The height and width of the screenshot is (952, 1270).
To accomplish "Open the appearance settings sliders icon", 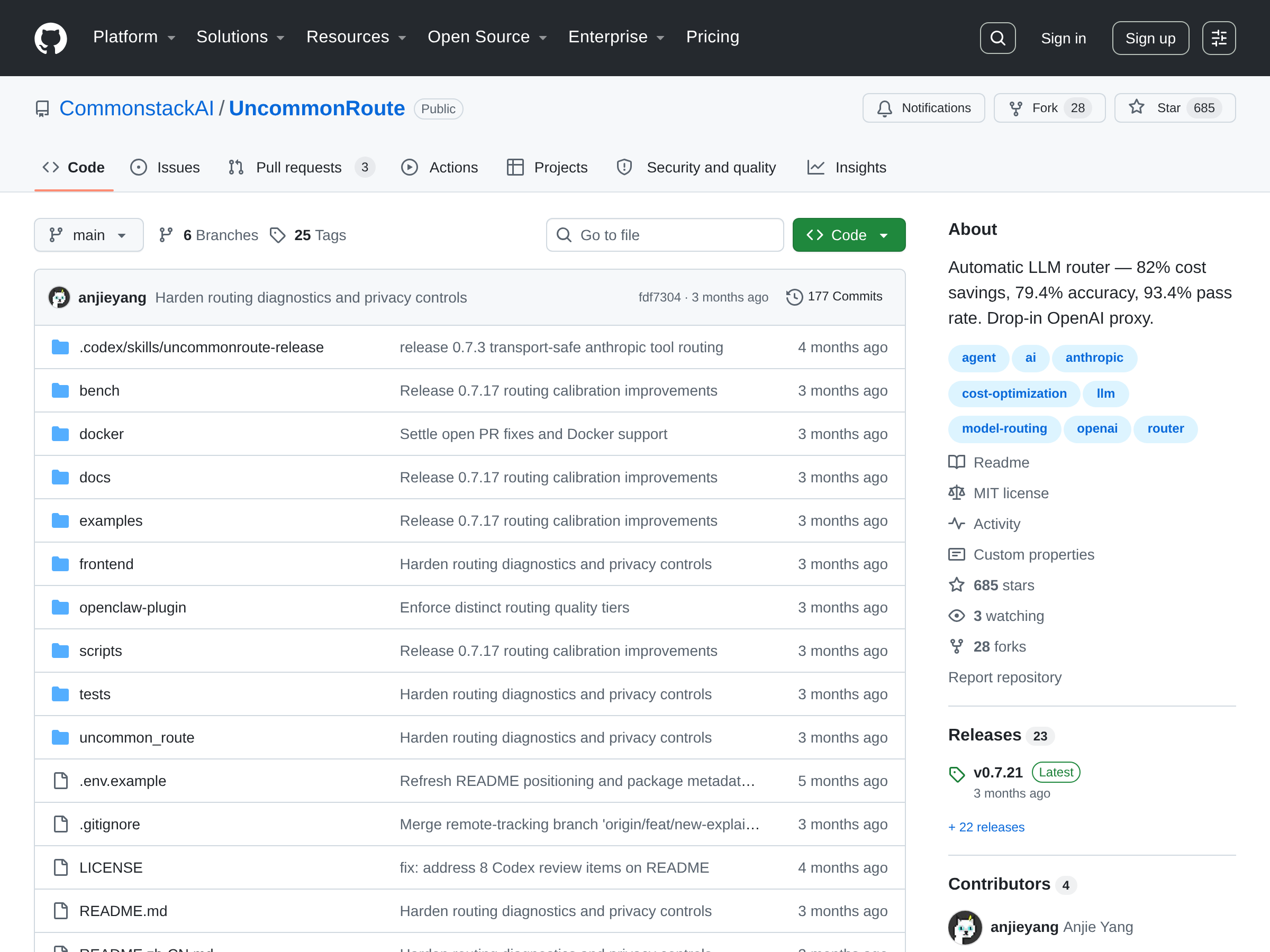I will (1219, 38).
